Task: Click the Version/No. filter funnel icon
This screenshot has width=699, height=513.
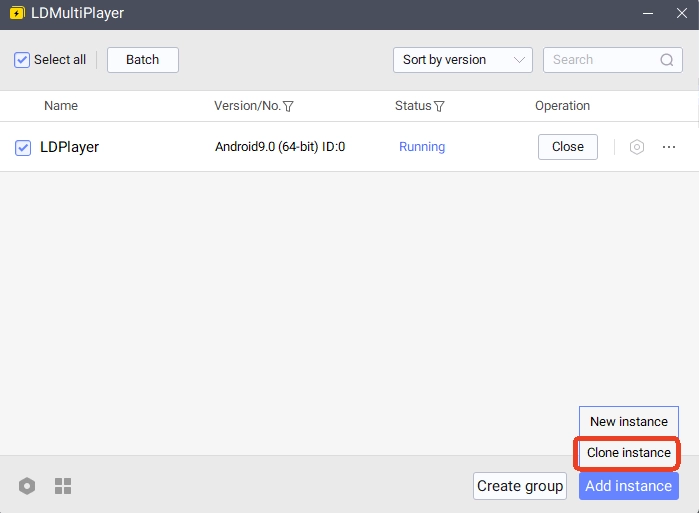Action: pos(289,106)
